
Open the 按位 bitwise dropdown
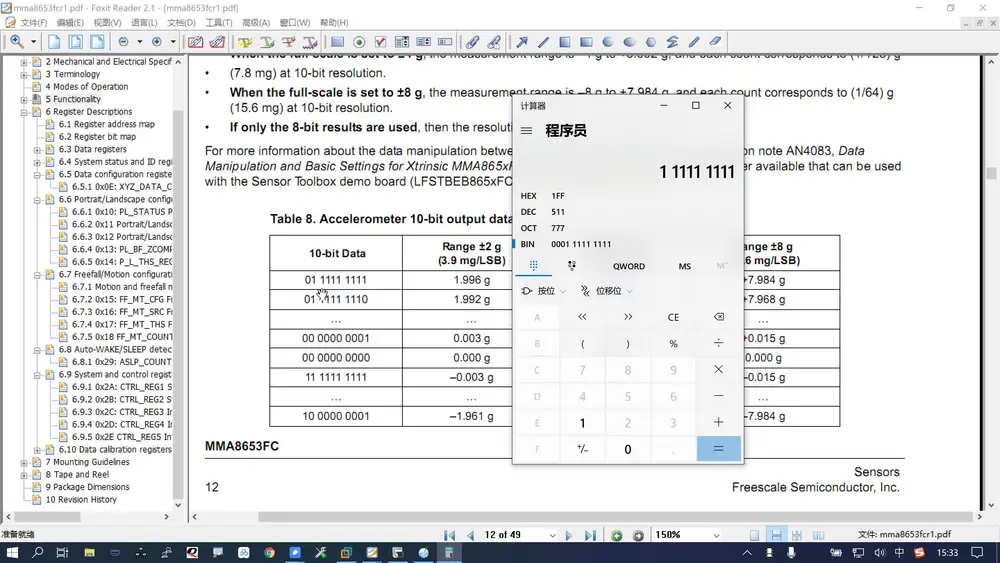coord(545,291)
